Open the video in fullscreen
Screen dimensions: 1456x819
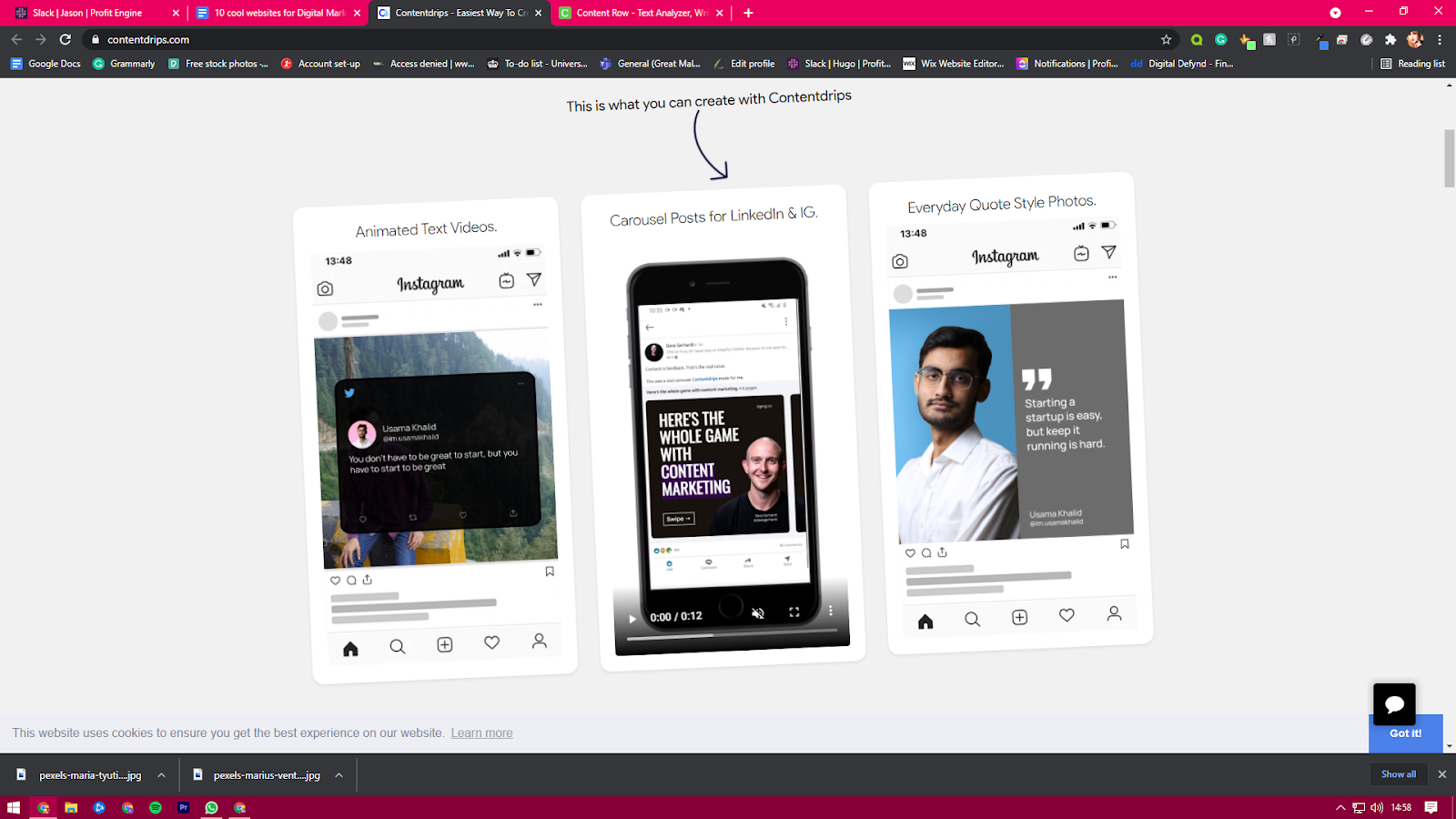794,612
